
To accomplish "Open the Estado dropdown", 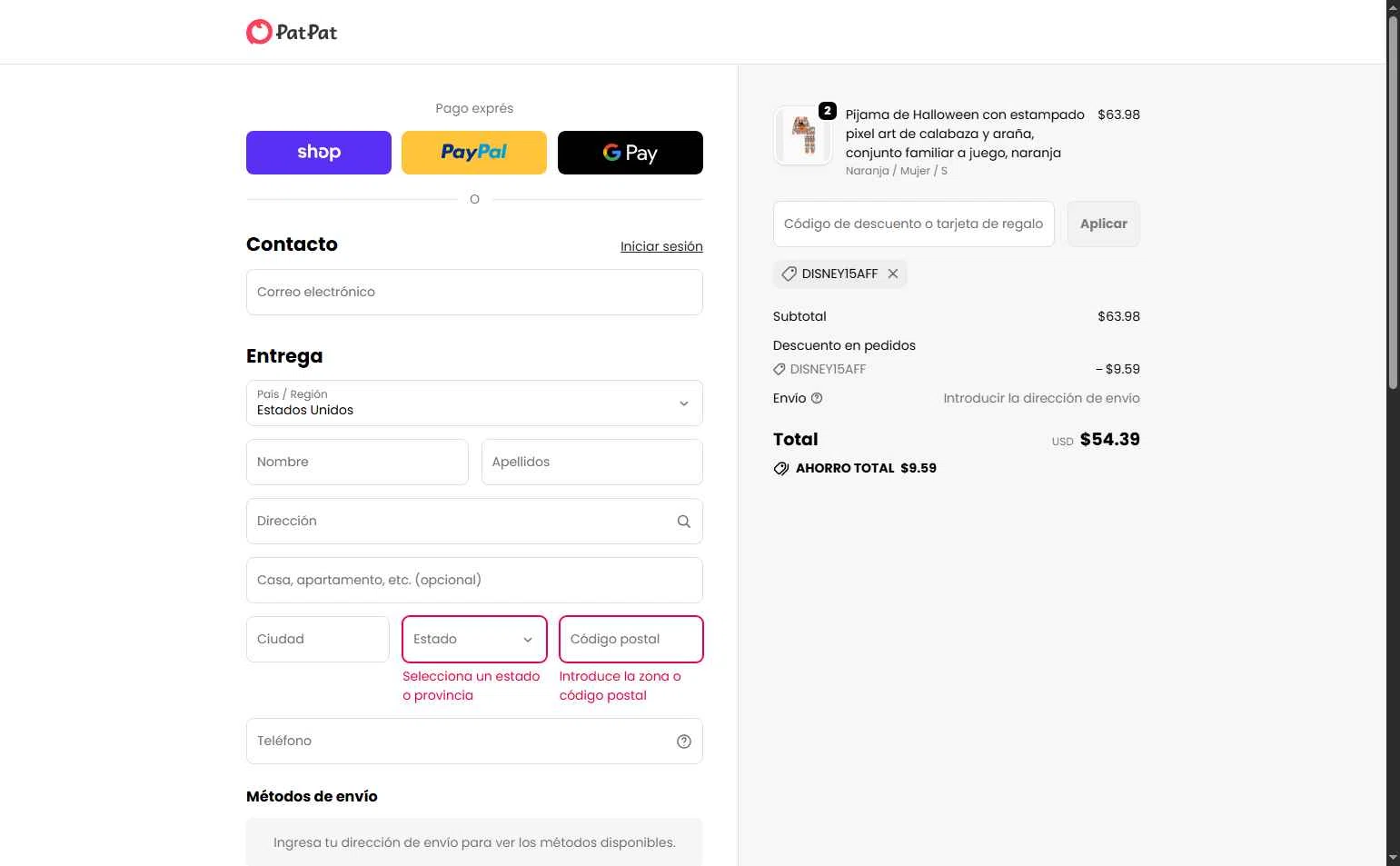I will 474,639.
